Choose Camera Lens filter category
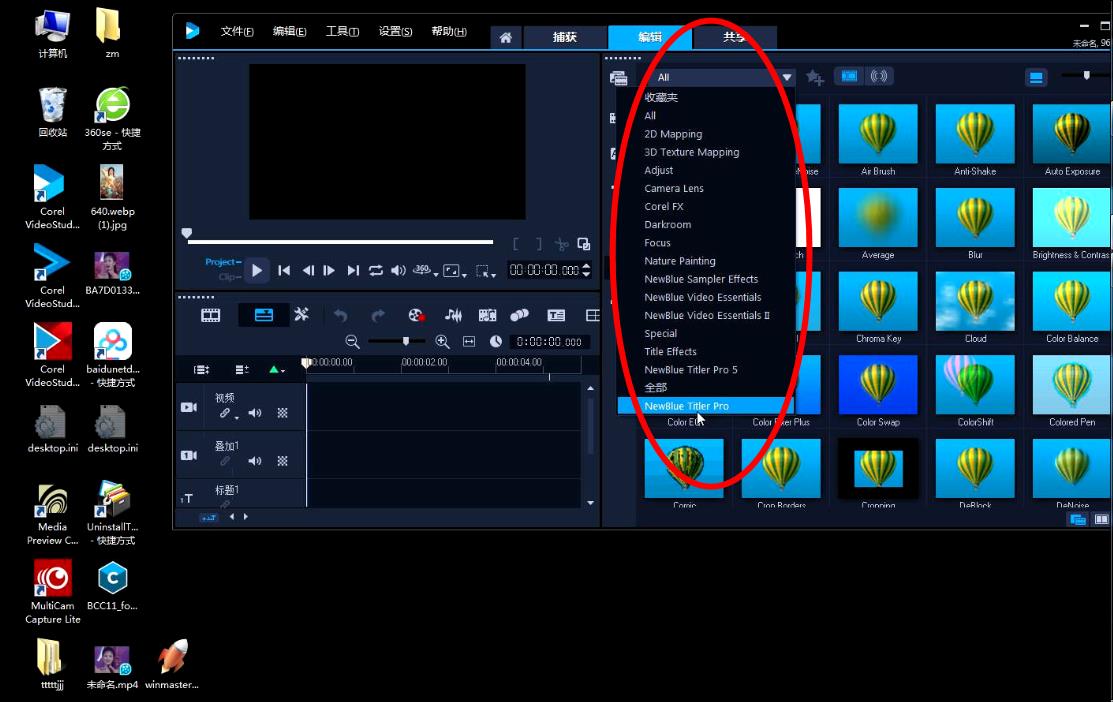Viewport: 1113px width, 702px height. pos(674,188)
